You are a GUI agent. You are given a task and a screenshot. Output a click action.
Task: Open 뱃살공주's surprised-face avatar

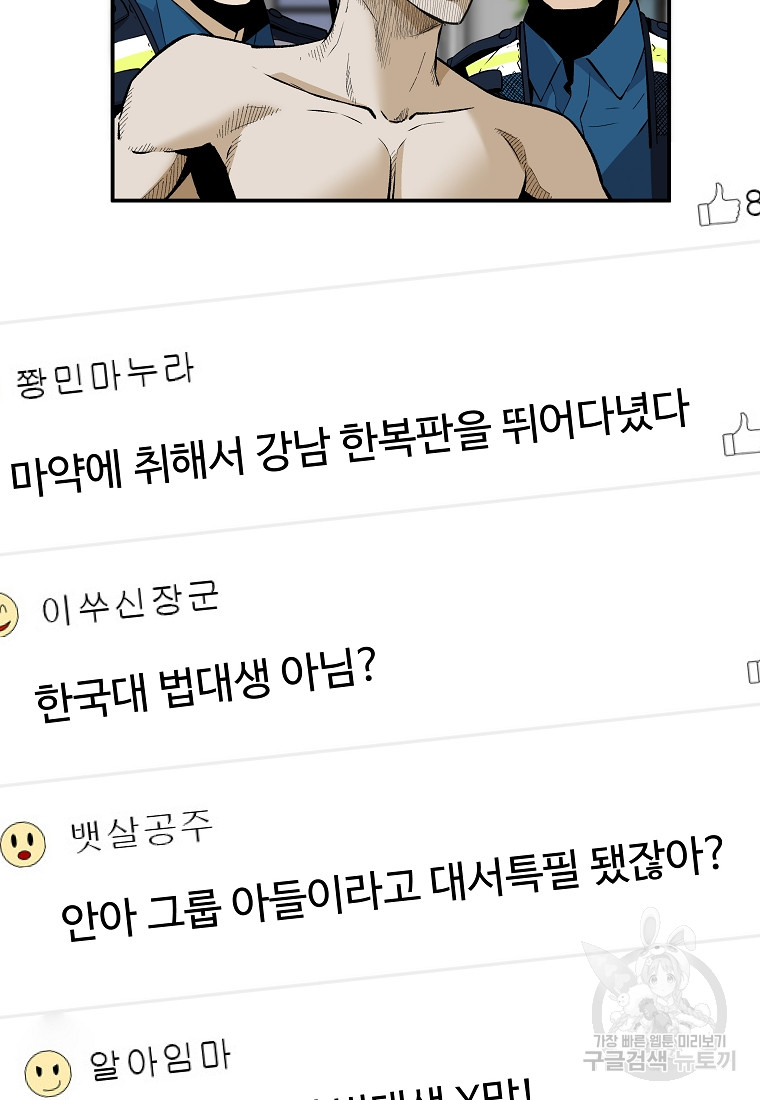[23, 844]
